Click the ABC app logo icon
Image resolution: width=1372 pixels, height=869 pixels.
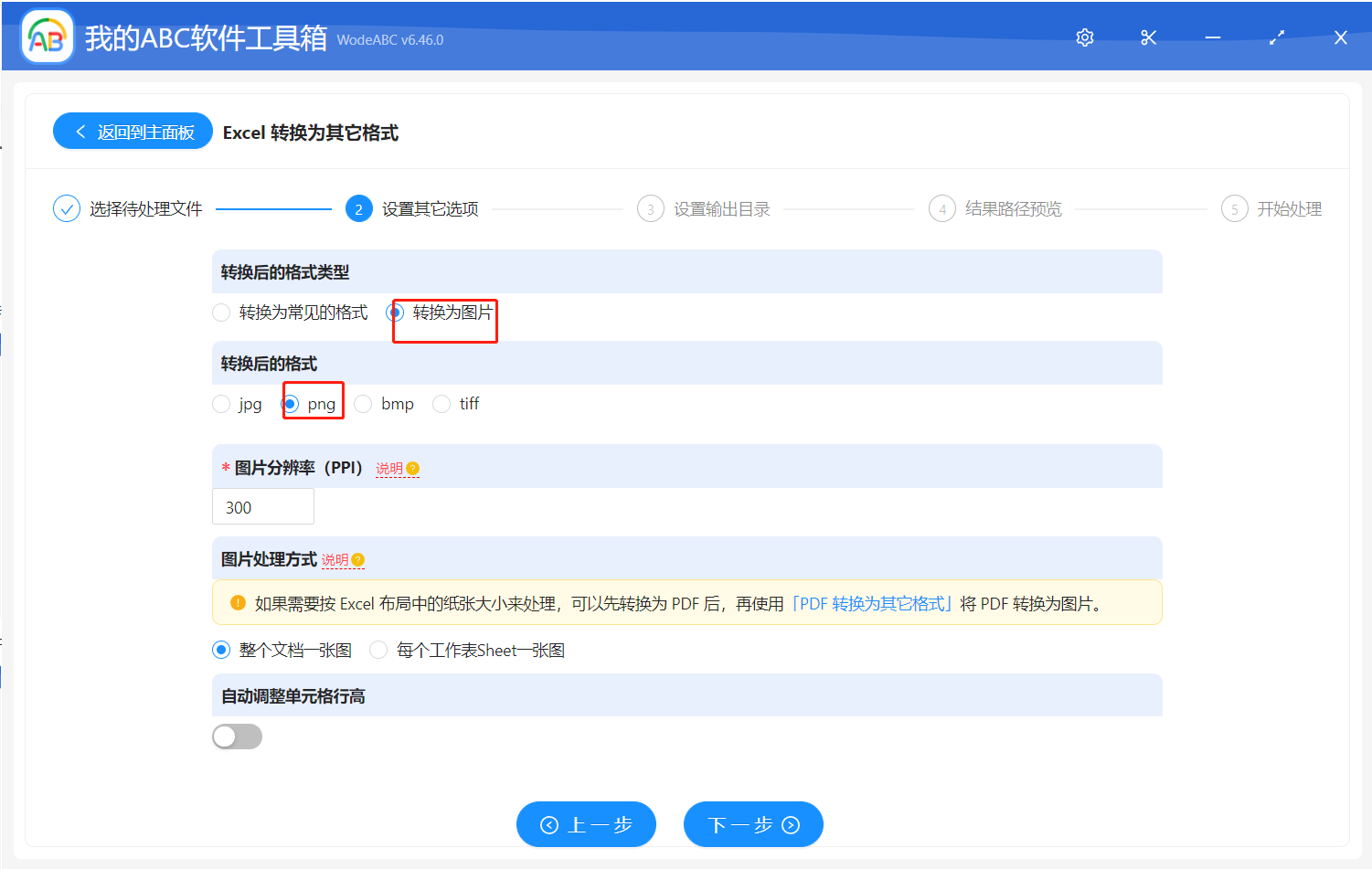(47, 36)
